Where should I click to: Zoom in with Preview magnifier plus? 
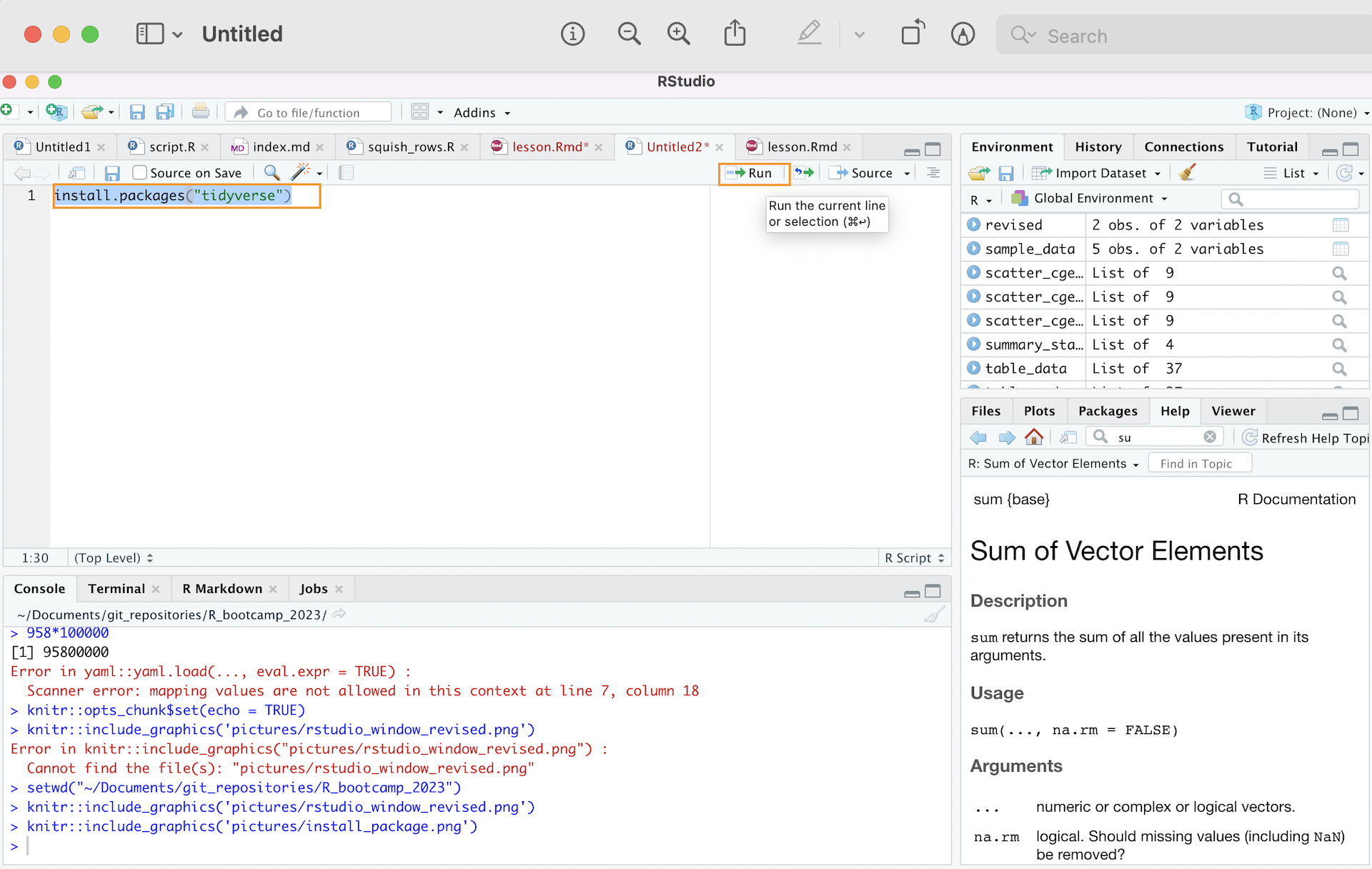tap(678, 34)
